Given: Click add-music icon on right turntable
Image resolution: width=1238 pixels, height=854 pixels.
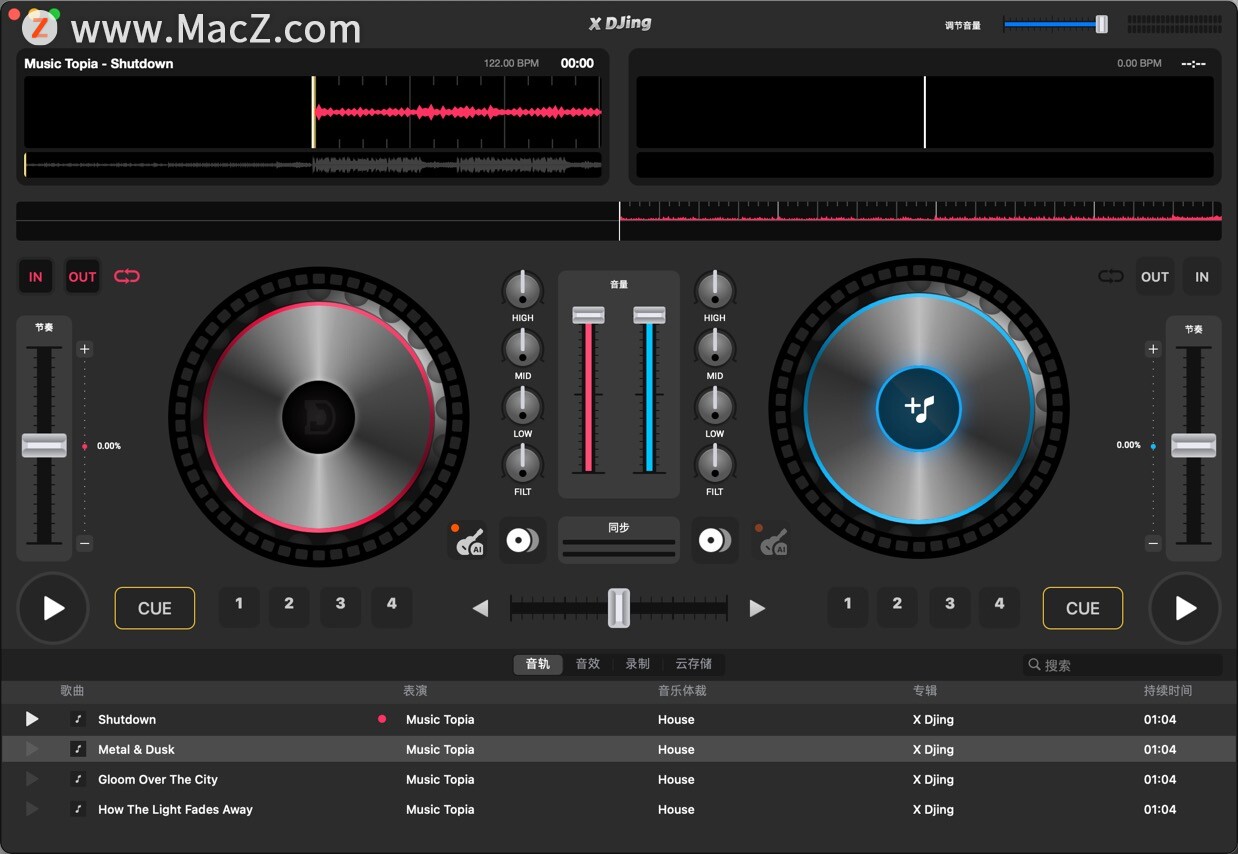Looking at the screenshot, I should [x=918, y=408].
